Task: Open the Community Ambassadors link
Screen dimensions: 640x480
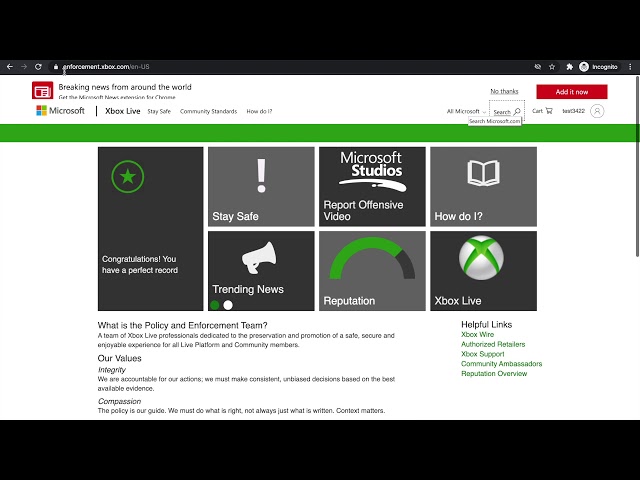Action: click(x=502, y=364)
